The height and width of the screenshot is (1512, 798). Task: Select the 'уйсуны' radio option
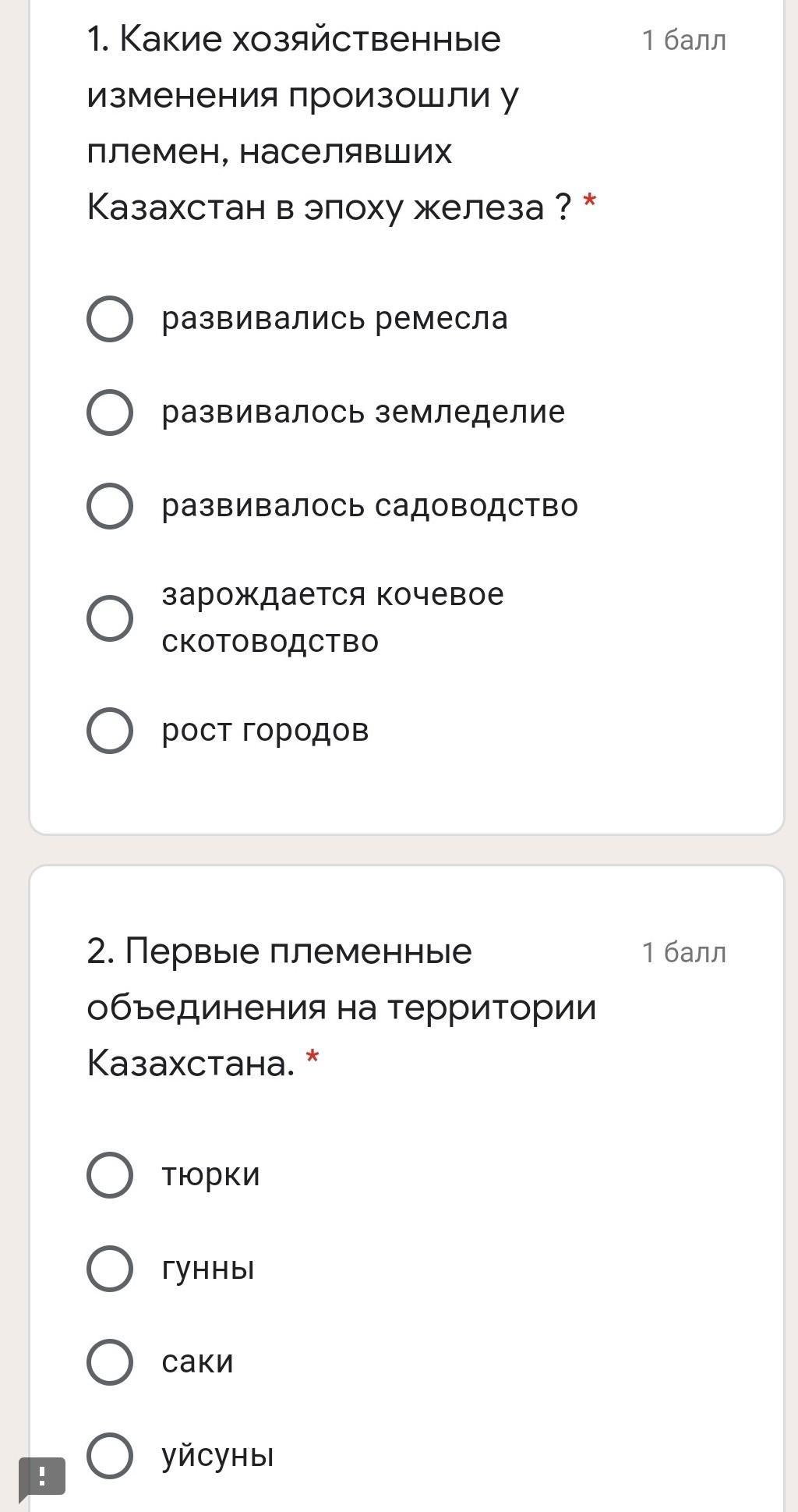coord(110,1456)
